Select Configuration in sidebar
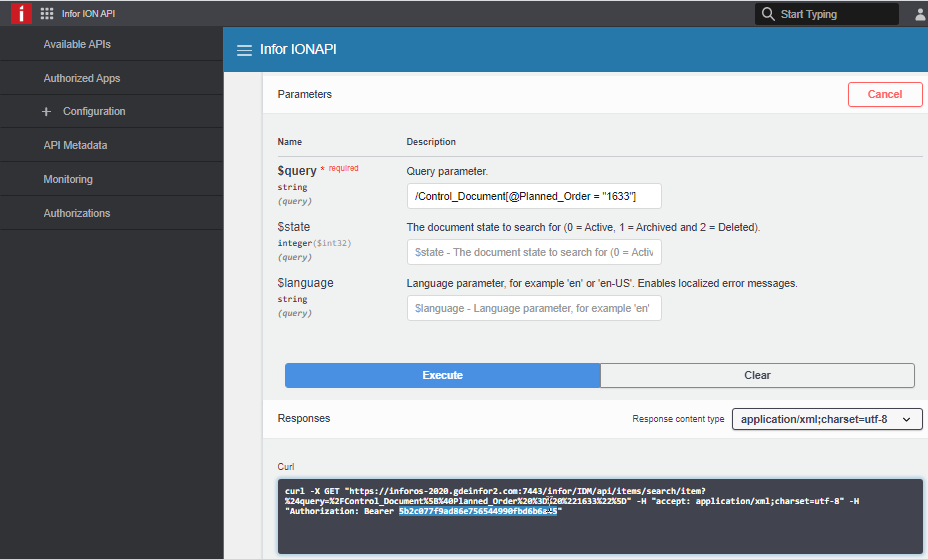The width and height of the screenshot is (928, 559). pos(94,111)
